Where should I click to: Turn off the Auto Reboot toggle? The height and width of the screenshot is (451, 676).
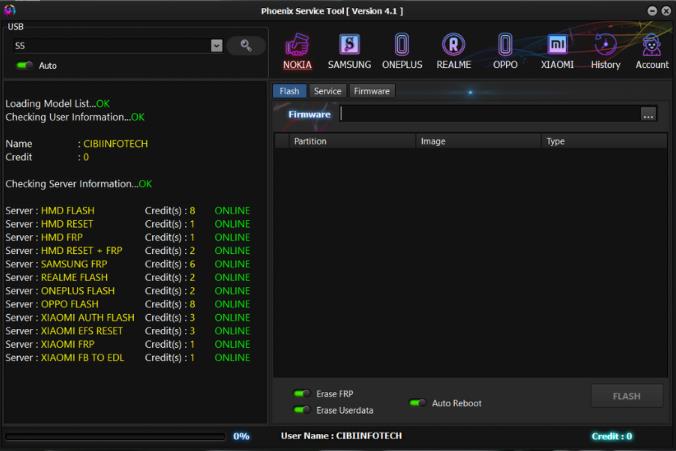pyautogui.click(x=417, y=403)
